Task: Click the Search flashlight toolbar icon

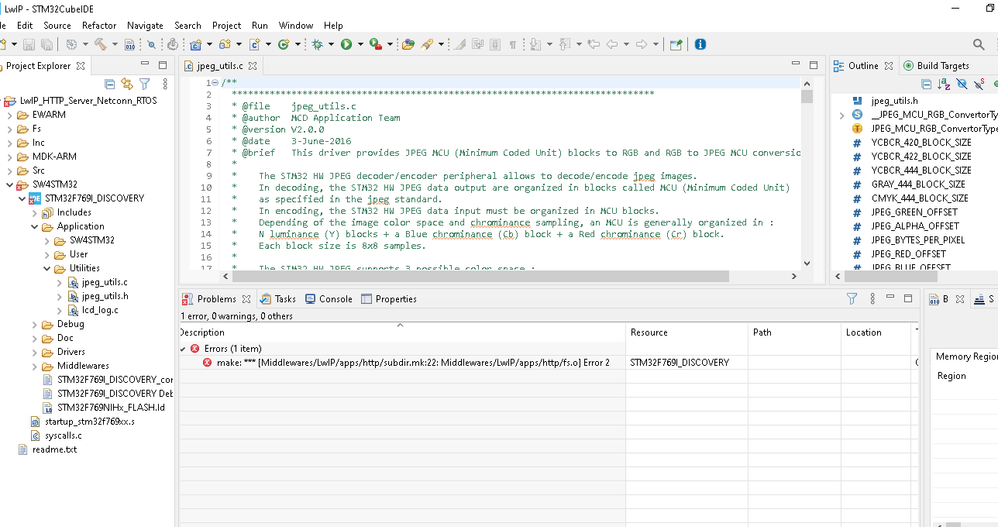Action: (x=428, y=45)
